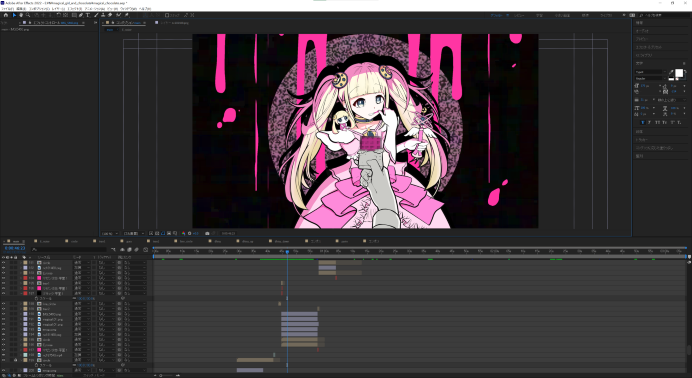
Task: Select the Selection arrow tool
Action: (x=15, y=15)
